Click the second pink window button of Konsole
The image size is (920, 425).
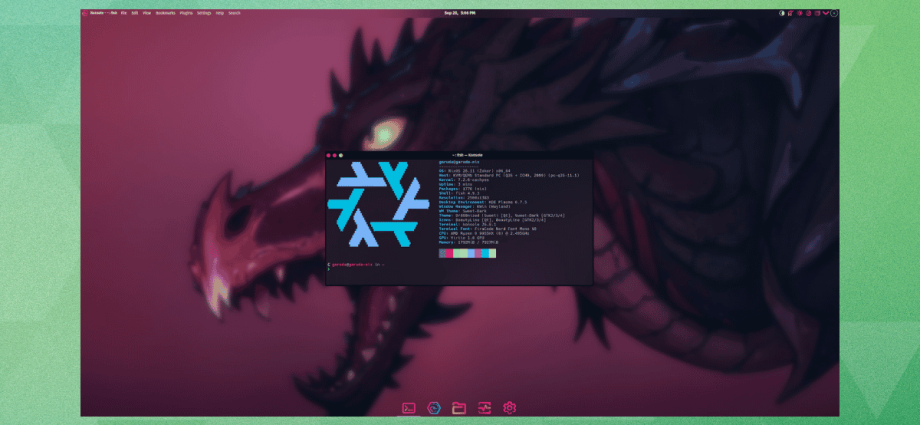pyautogui.click(x=334, y=155)
